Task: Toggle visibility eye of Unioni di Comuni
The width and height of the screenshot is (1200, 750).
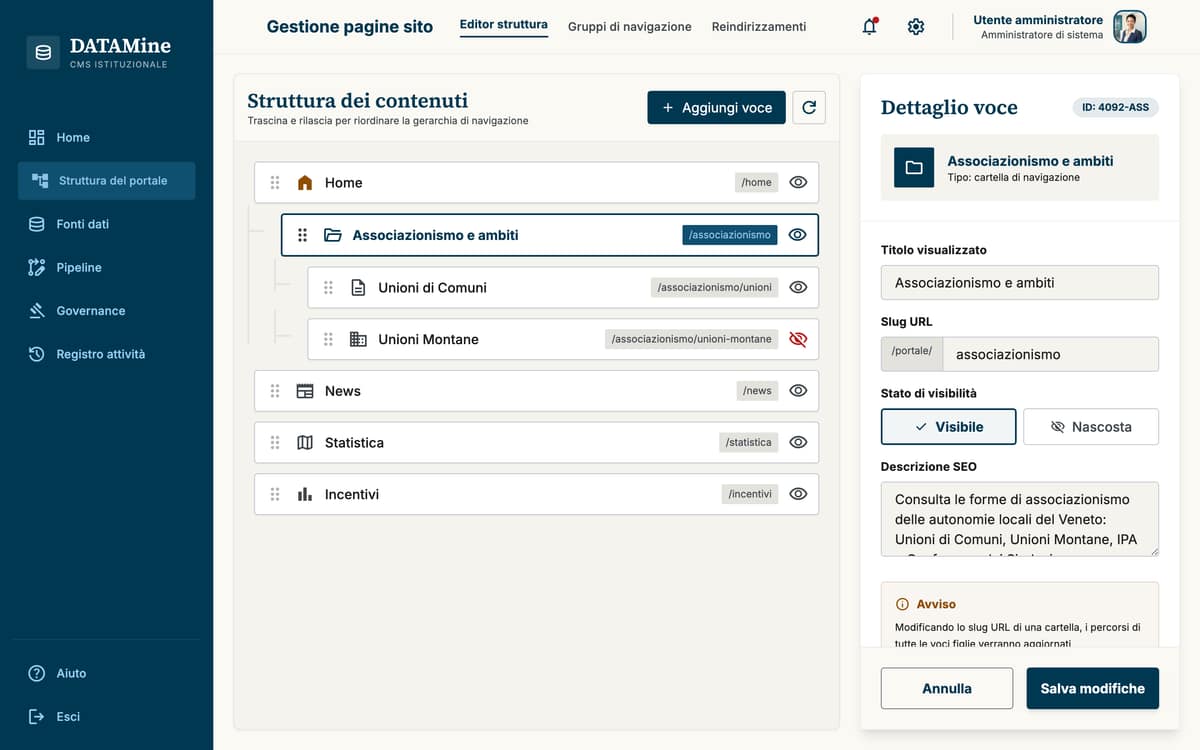Action: 798,287
